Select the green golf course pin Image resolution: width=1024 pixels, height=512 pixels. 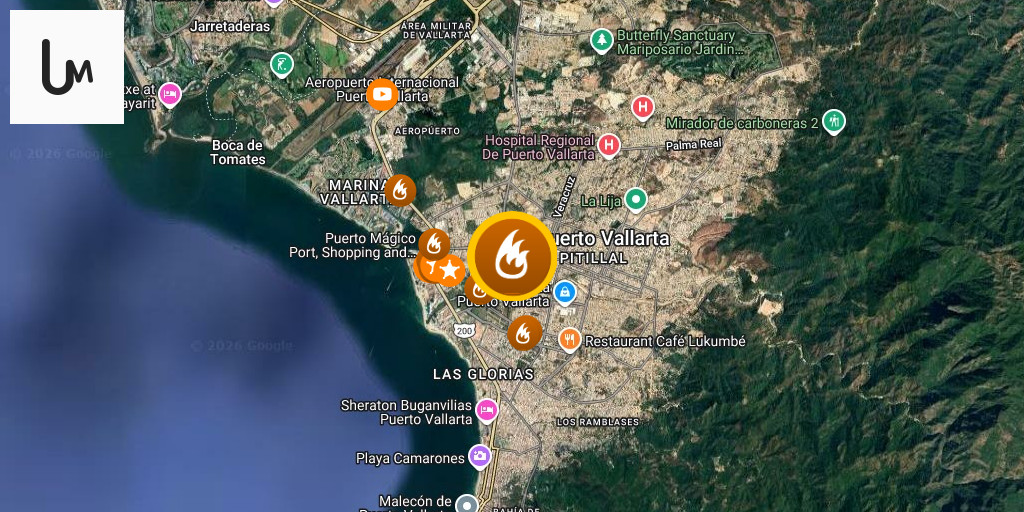coord(281,65)
